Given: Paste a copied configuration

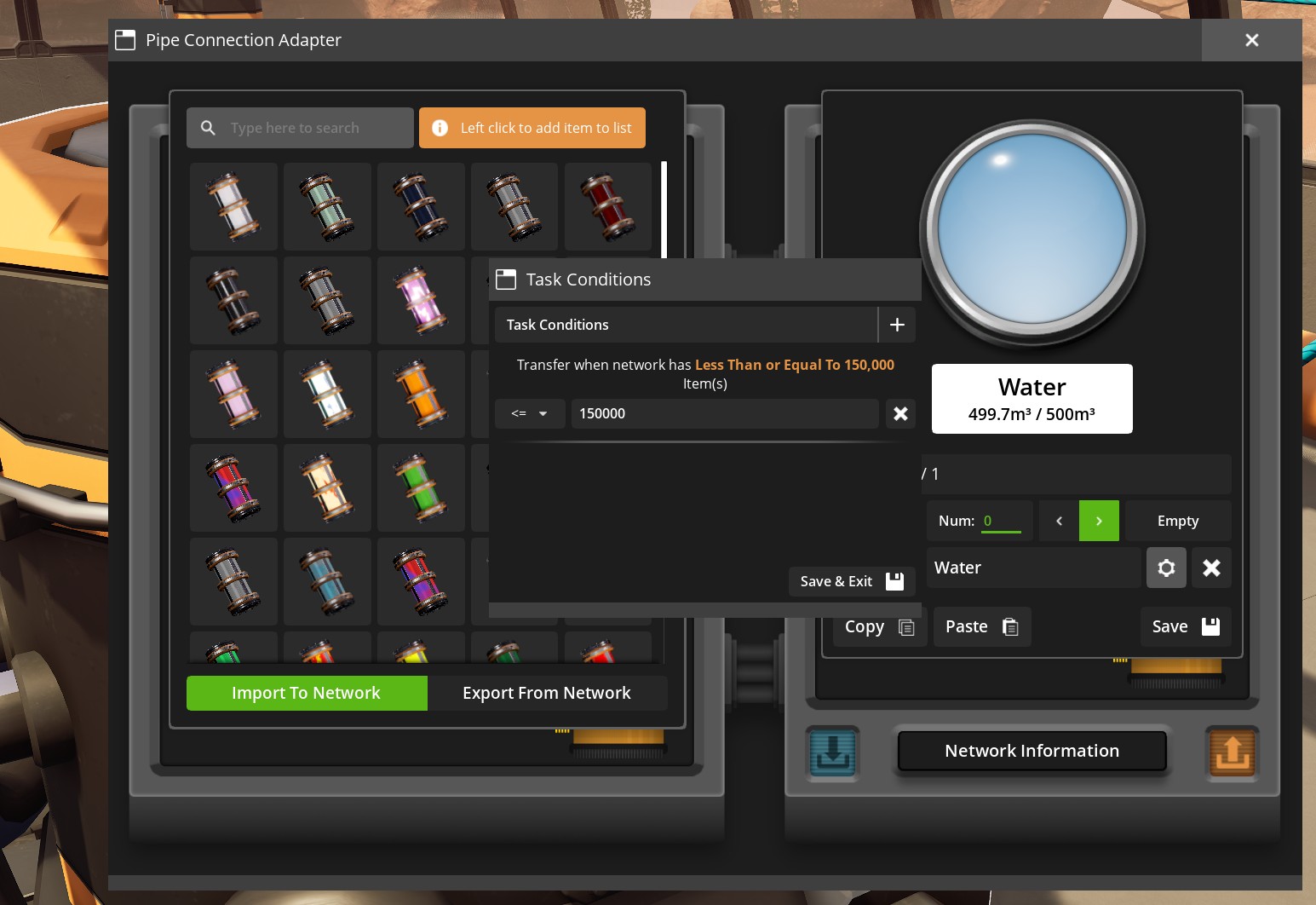Looking at the screenshot, I should (982, 626).
